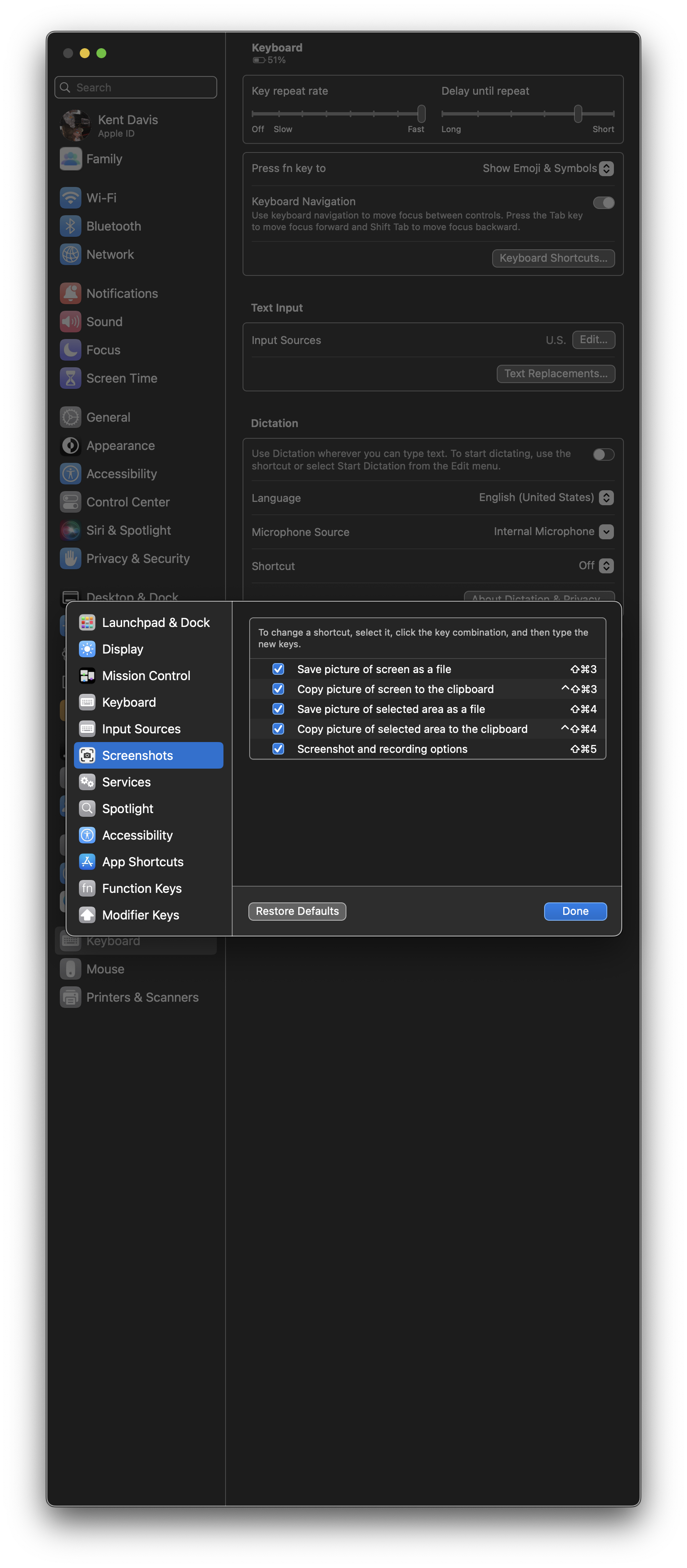Open Wi-Fi settings from the sidebar
The height and width of the screenshot is (1568, 687).
[102, 198]
